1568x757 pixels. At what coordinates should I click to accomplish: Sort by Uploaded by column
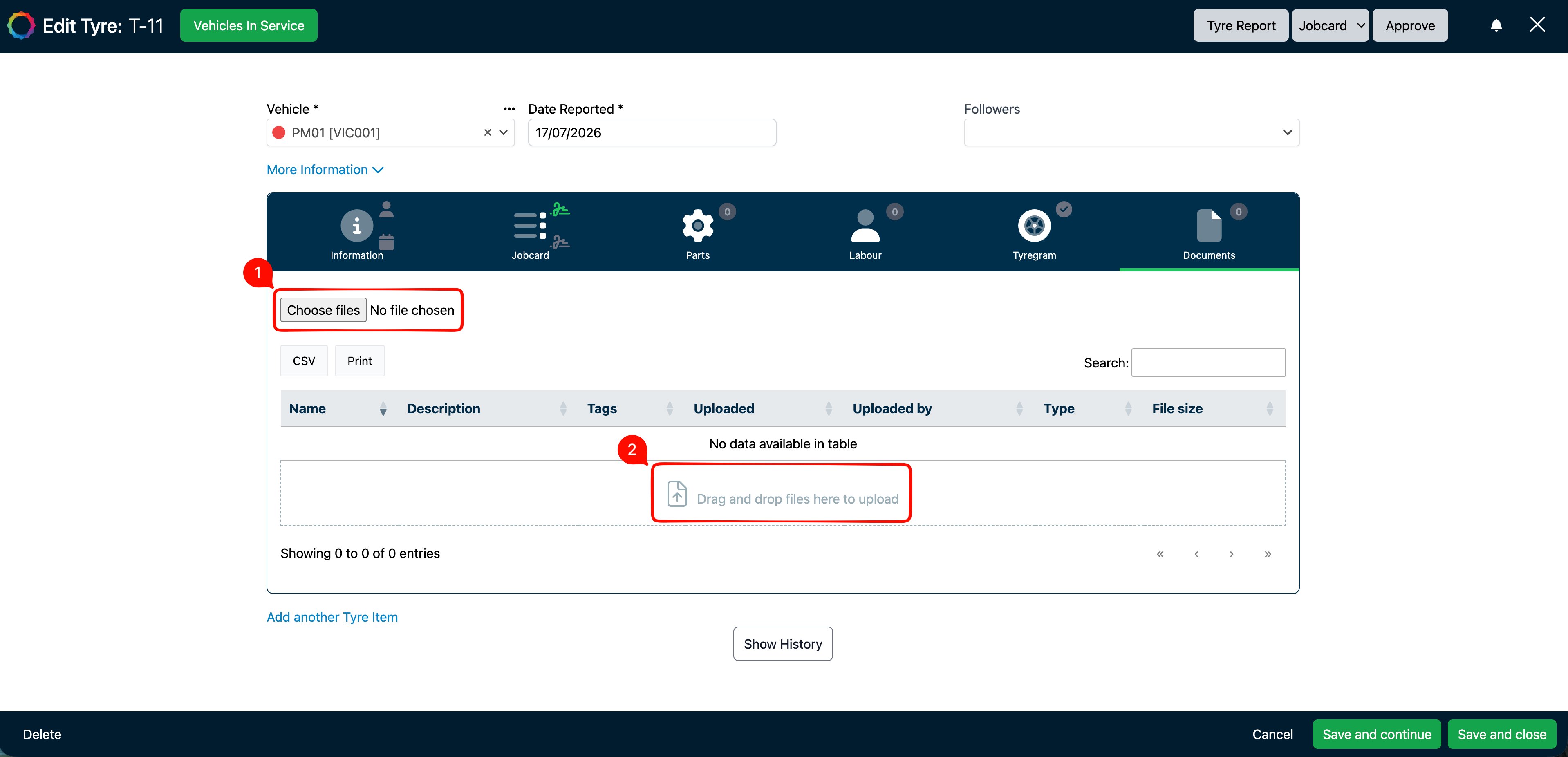(x=939, y=409)
